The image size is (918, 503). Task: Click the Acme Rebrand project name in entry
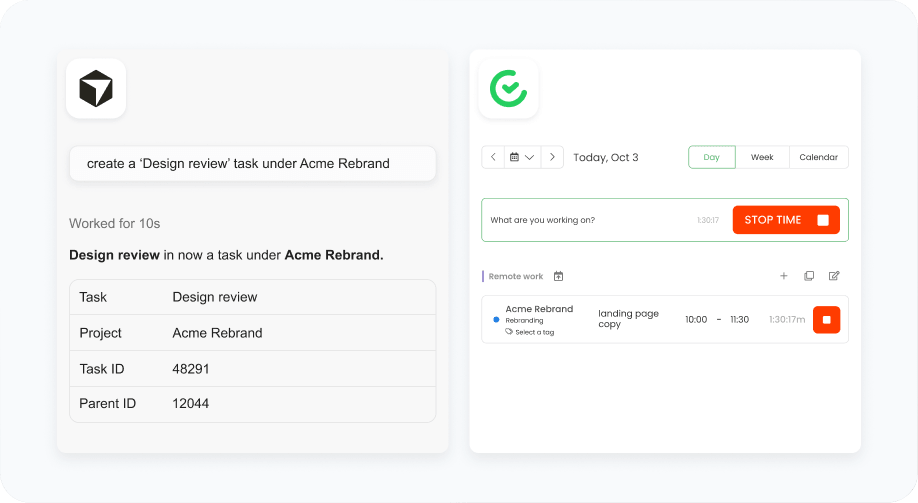539,309
